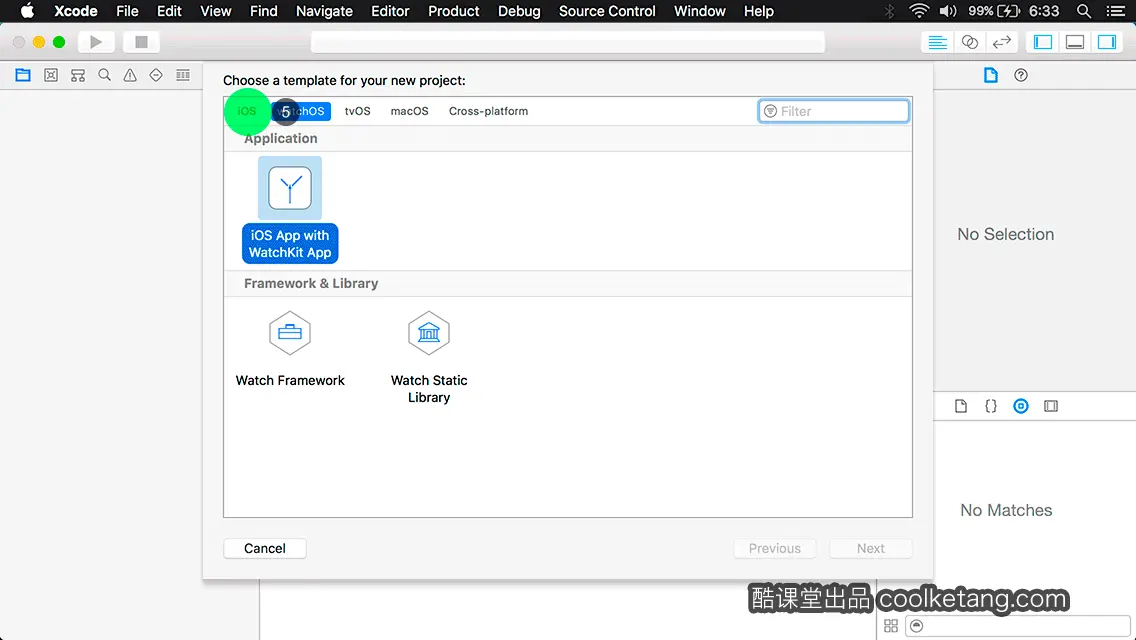
Task: Select iOS App with WatchKit App template
Action: point(290,209)
